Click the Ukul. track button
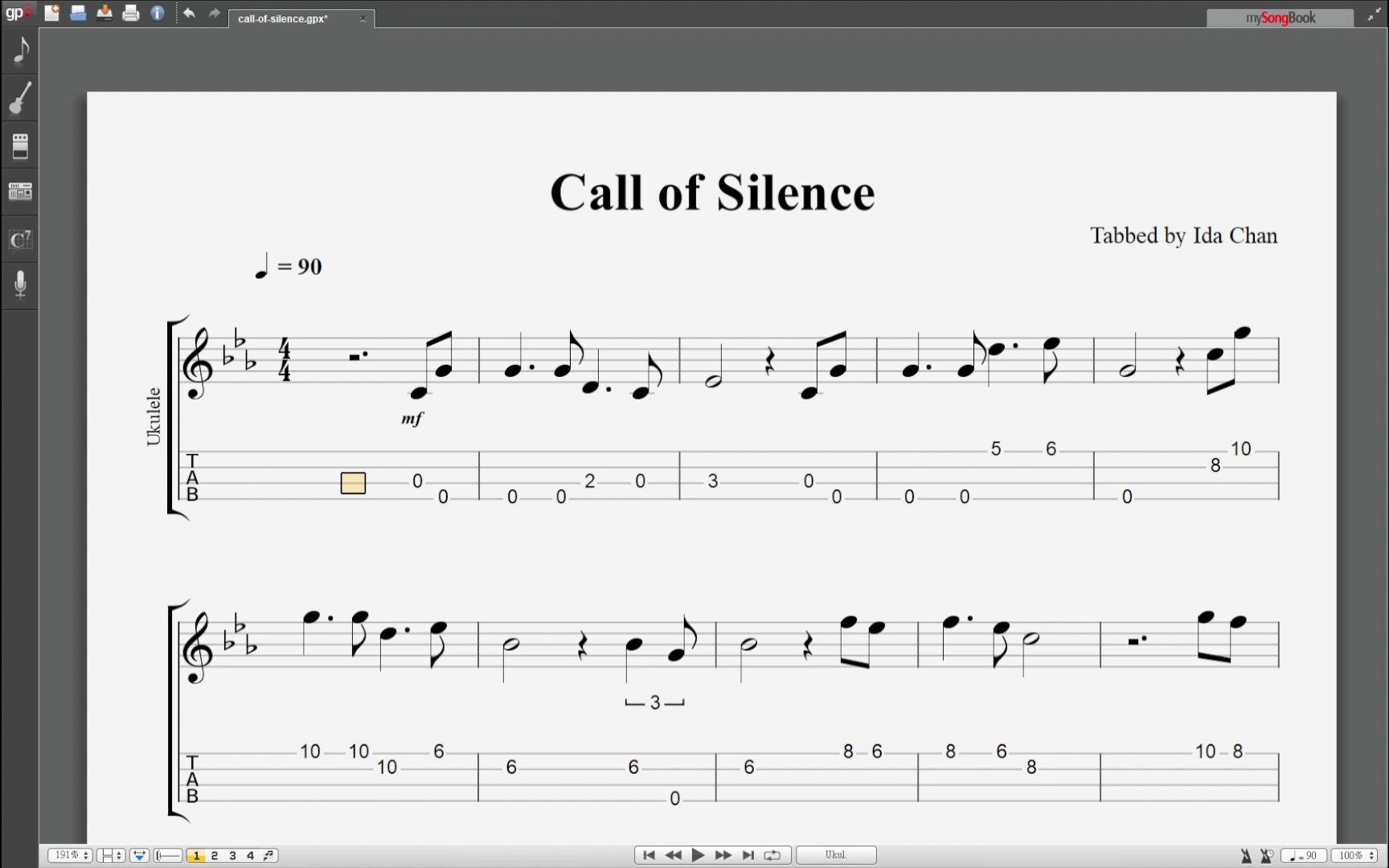The height and width of the screenshot is (868, 1389). (x=836, y=855)
